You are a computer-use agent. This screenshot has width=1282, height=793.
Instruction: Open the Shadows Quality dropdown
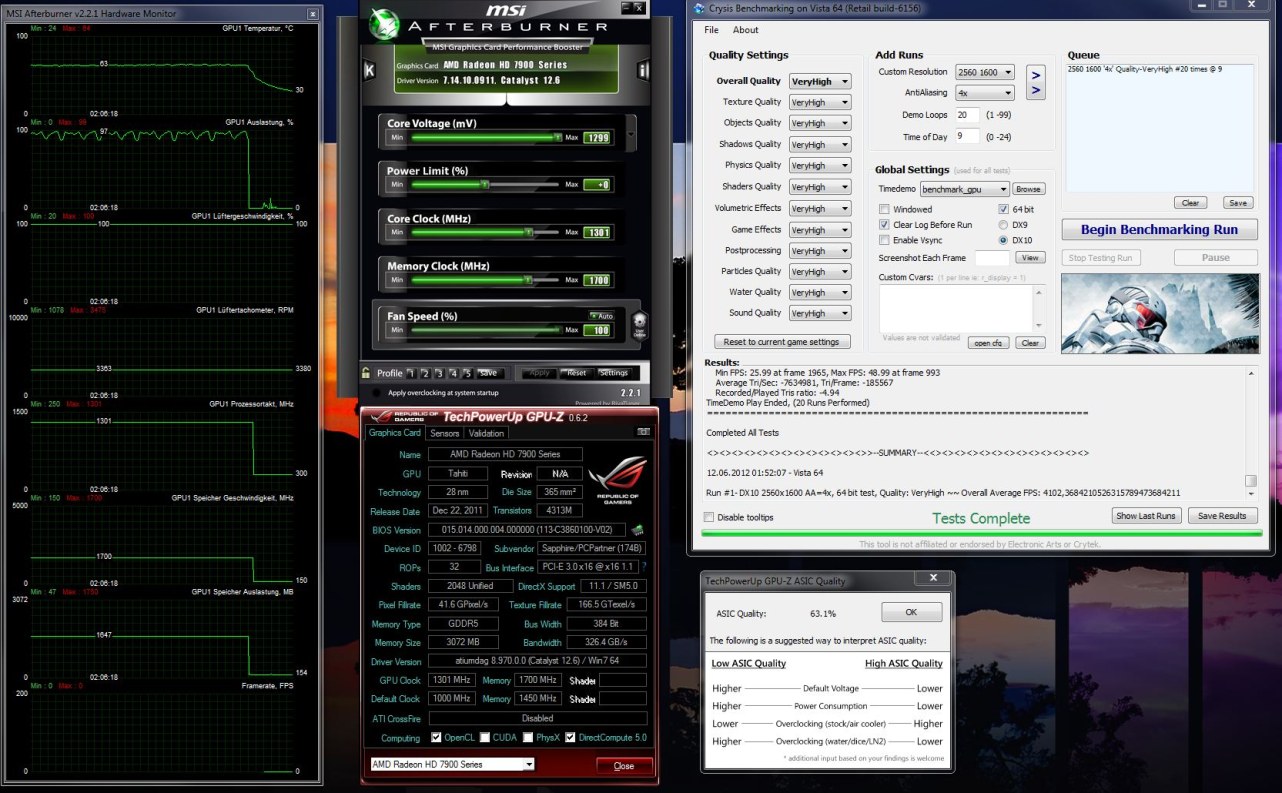819,145
